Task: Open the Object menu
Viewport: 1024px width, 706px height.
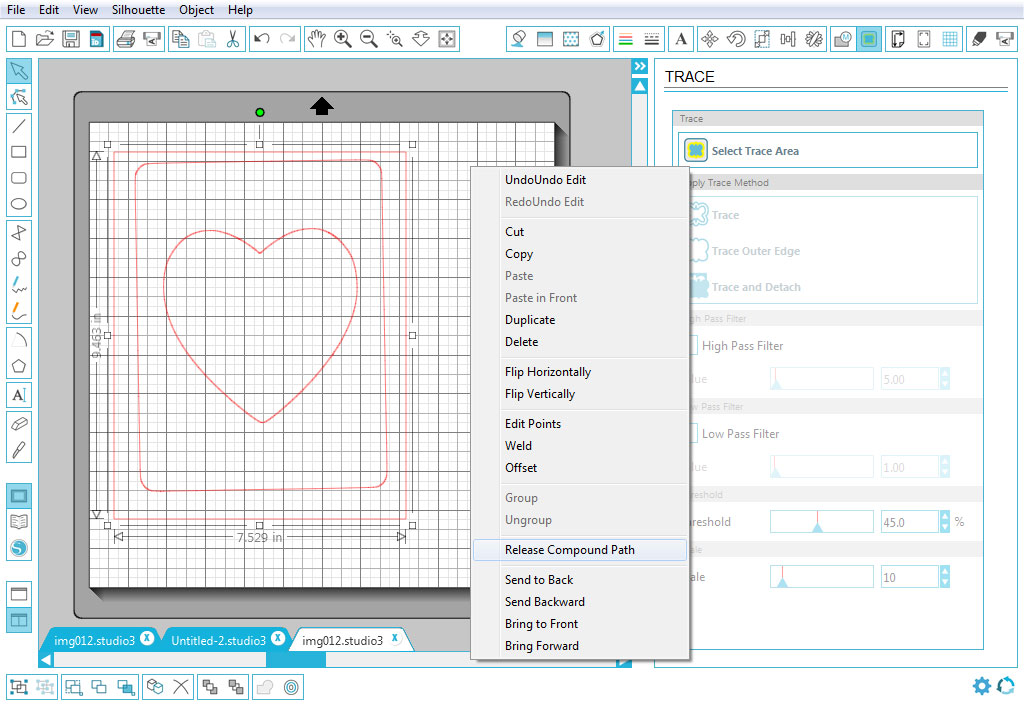Action: tap(197, 10)
